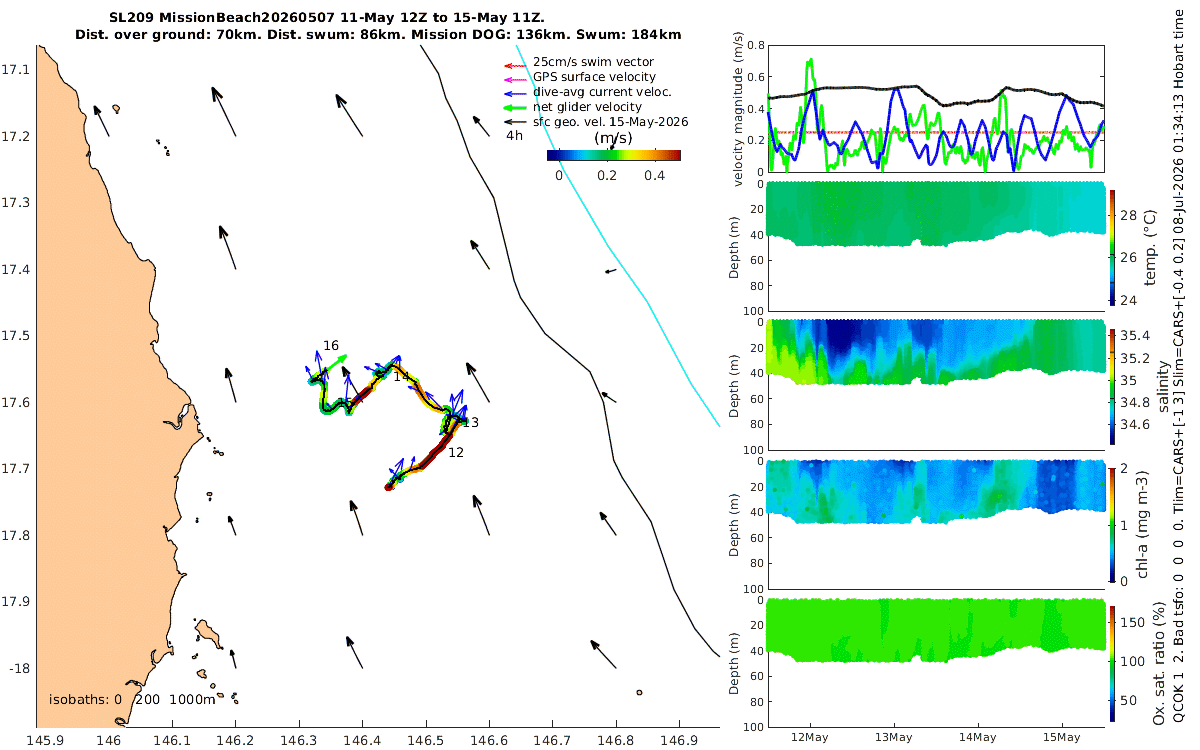Click the "Dist. over ground: 70km" subtitle line
Image resolution: width=1200 pixels, height=750 pixels.
[378, 34]
